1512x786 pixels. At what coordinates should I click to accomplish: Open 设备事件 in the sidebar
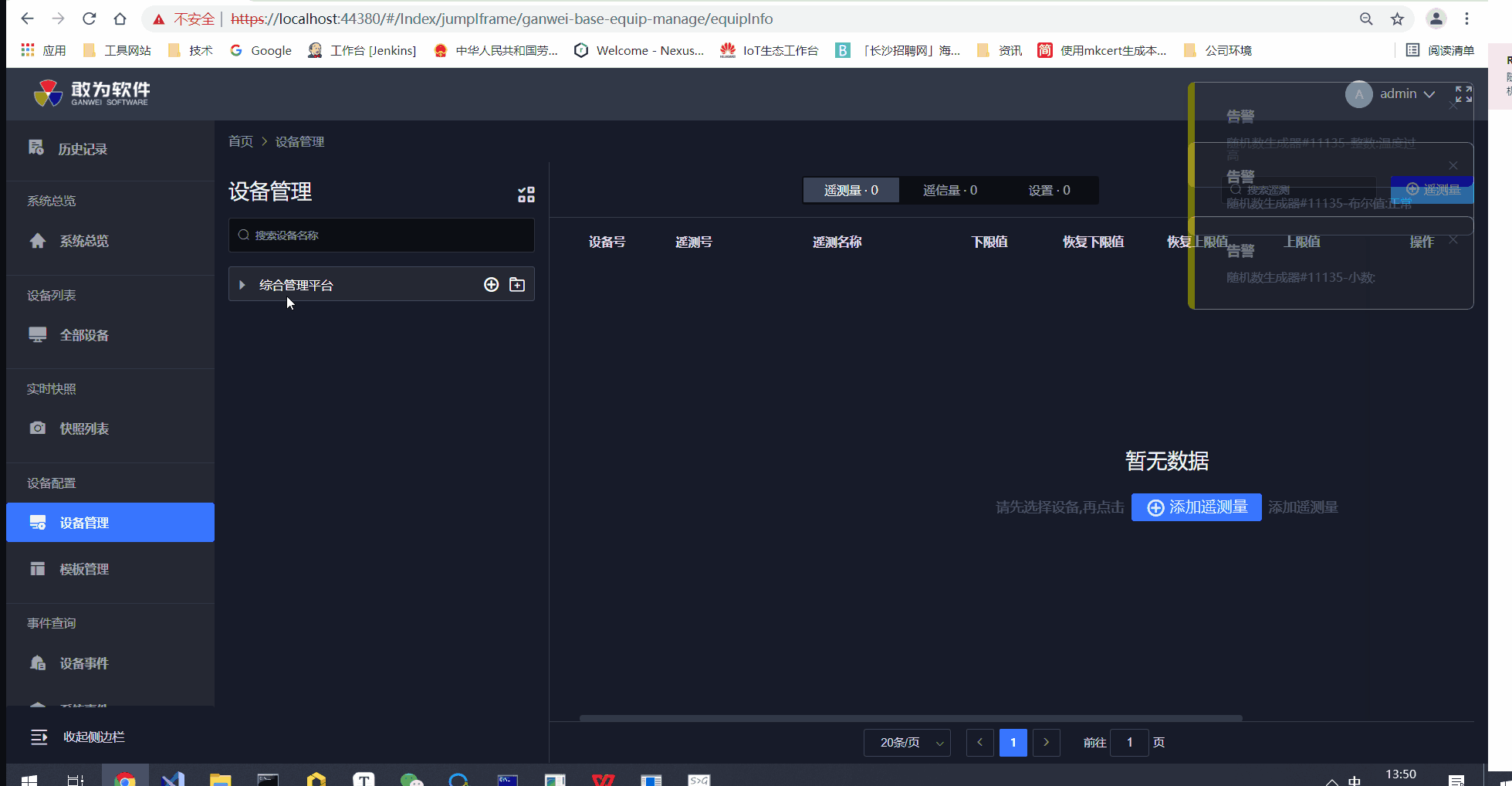[x=110, y=663]
